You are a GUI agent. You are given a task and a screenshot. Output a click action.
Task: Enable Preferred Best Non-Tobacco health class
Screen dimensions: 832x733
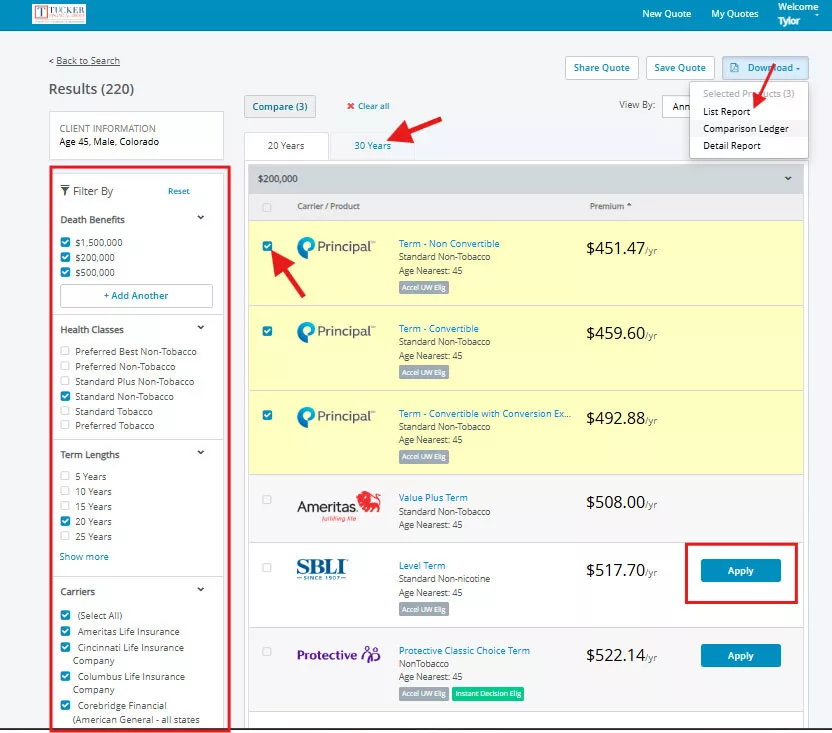(x=66, y=351)
